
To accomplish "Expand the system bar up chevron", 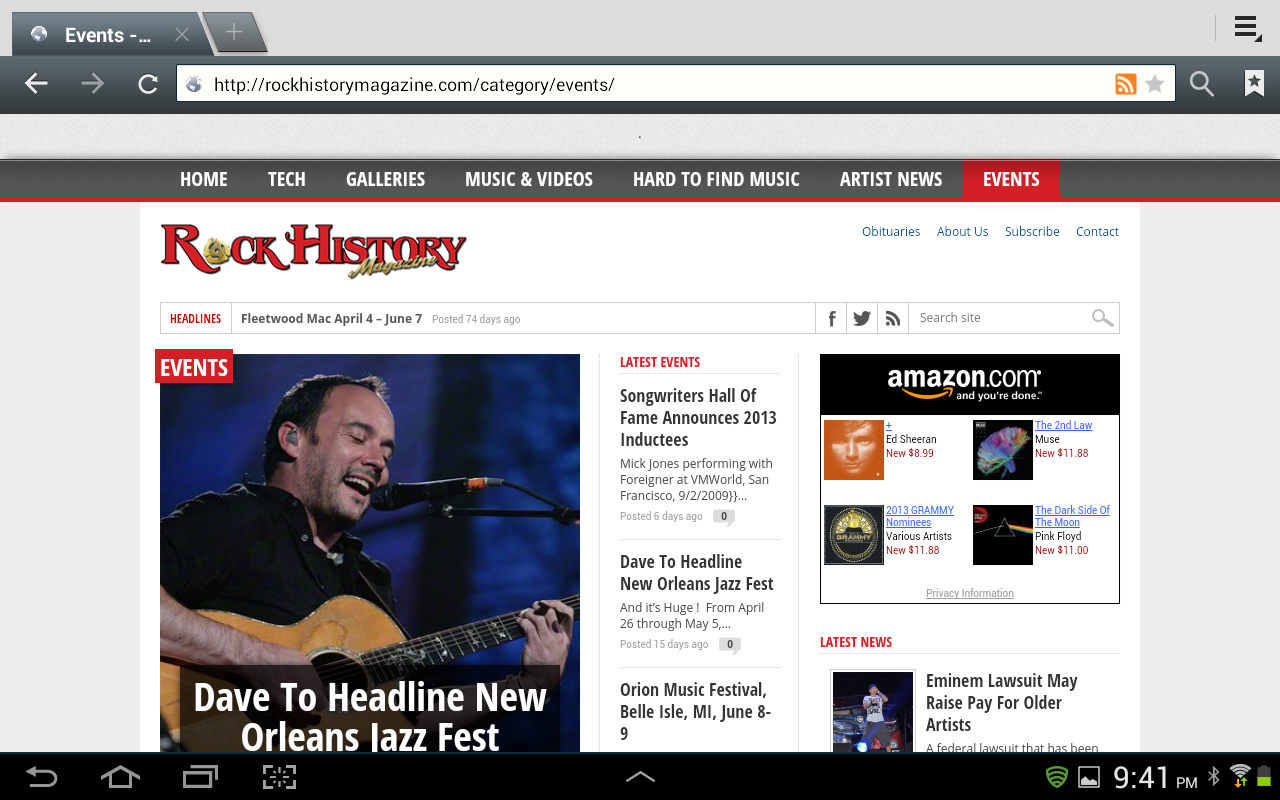I will pos(640,776).
